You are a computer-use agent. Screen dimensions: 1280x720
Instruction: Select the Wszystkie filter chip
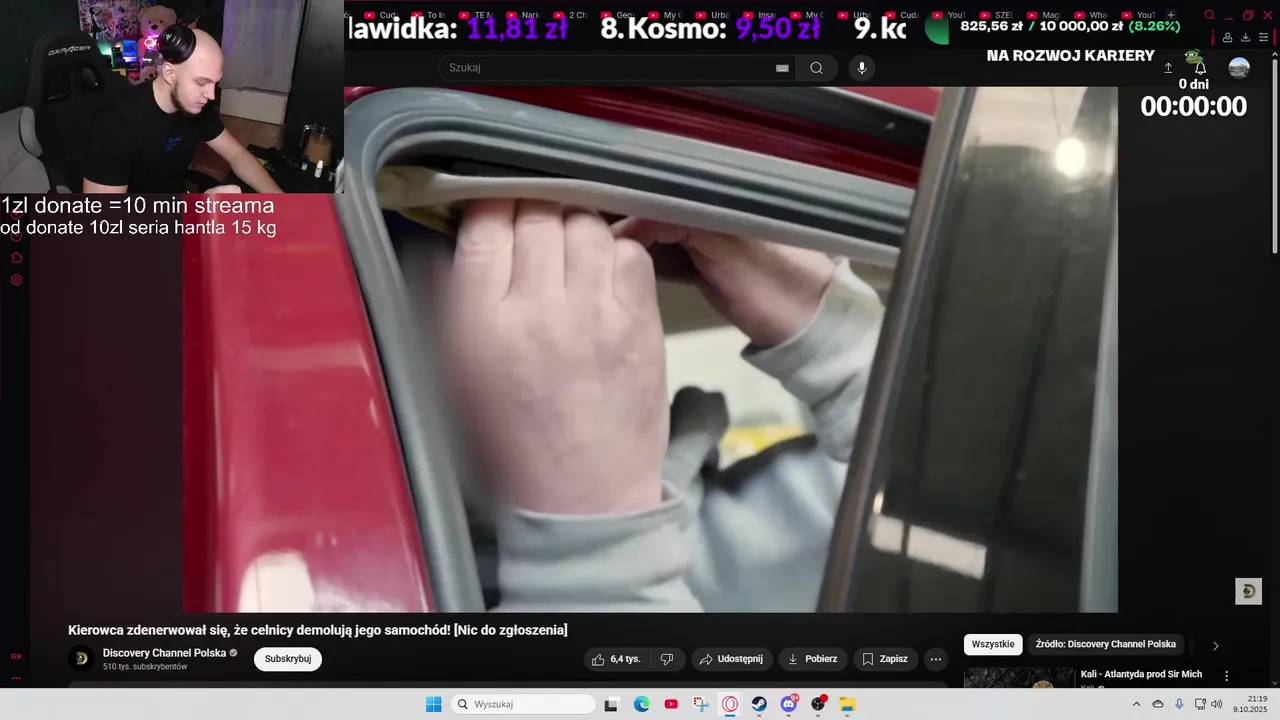[993, 644]
